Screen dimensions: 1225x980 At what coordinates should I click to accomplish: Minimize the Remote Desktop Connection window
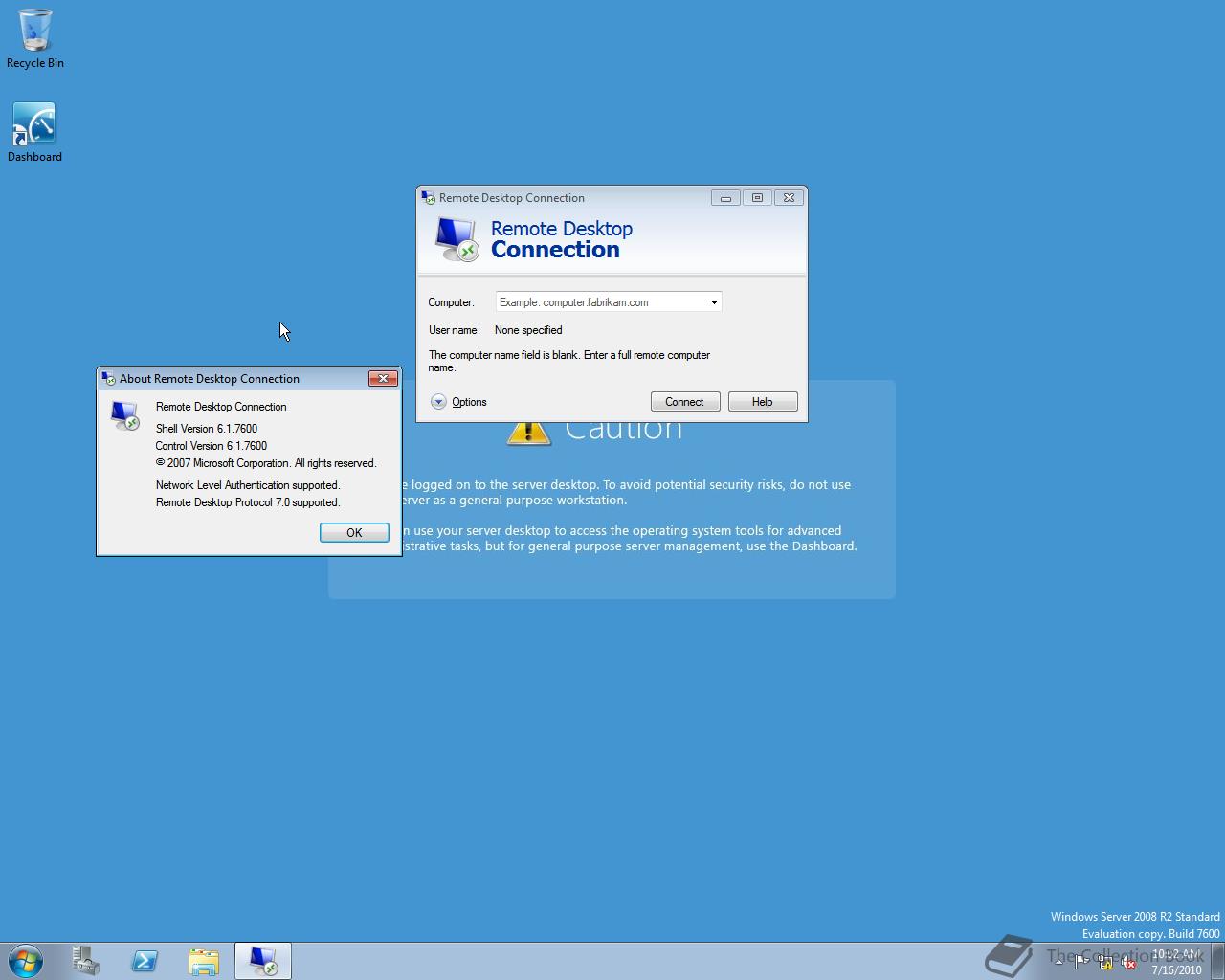[x=725, y=198]
